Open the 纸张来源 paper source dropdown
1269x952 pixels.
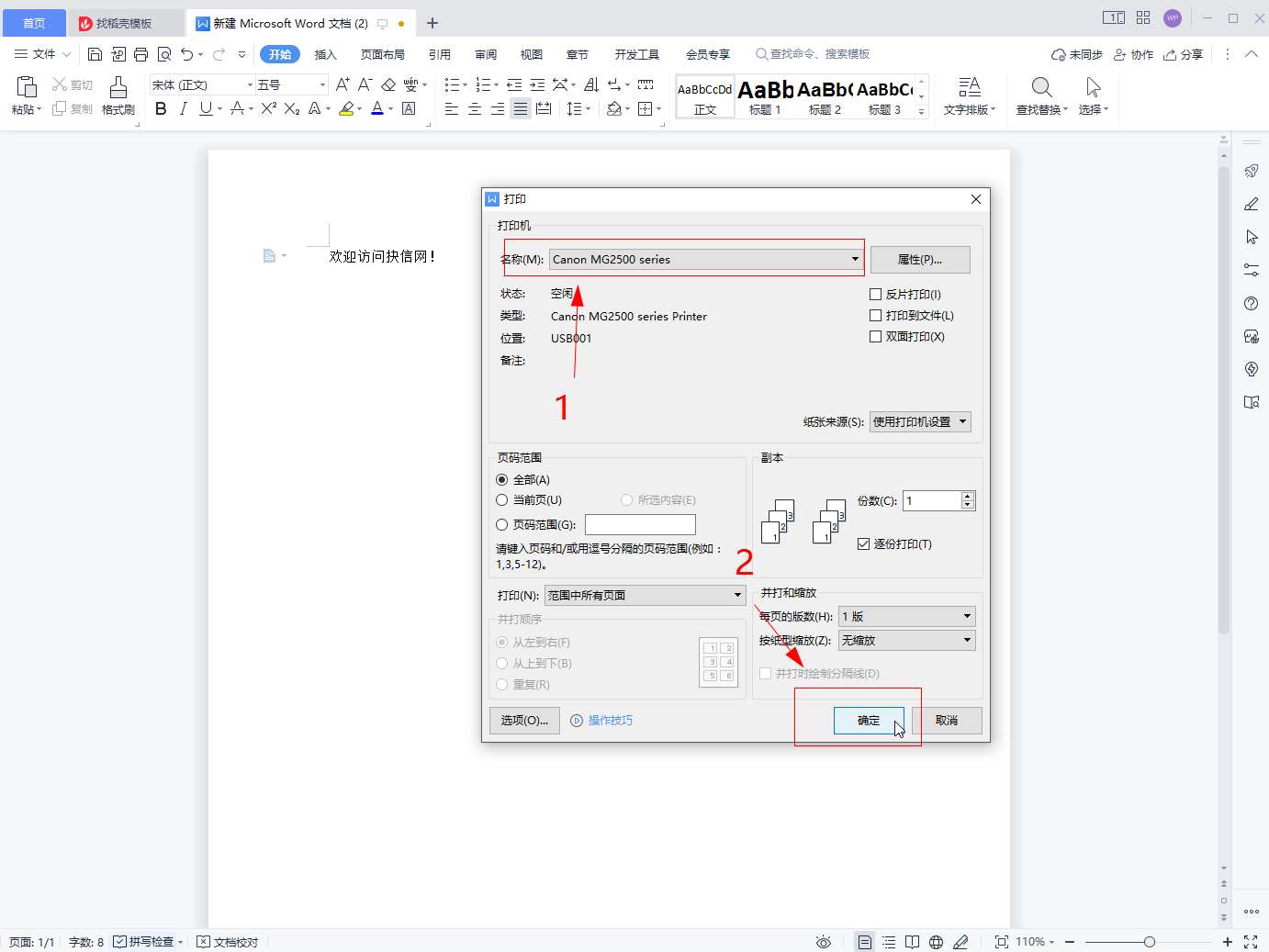(919, 422)
